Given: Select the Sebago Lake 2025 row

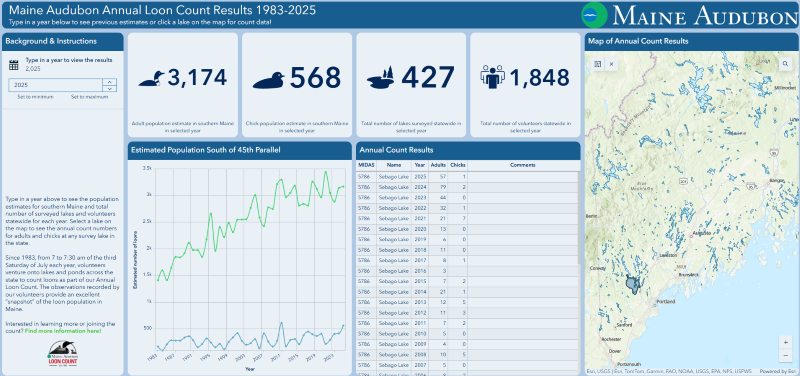Looking at the screenshot, I should (466, 177).
